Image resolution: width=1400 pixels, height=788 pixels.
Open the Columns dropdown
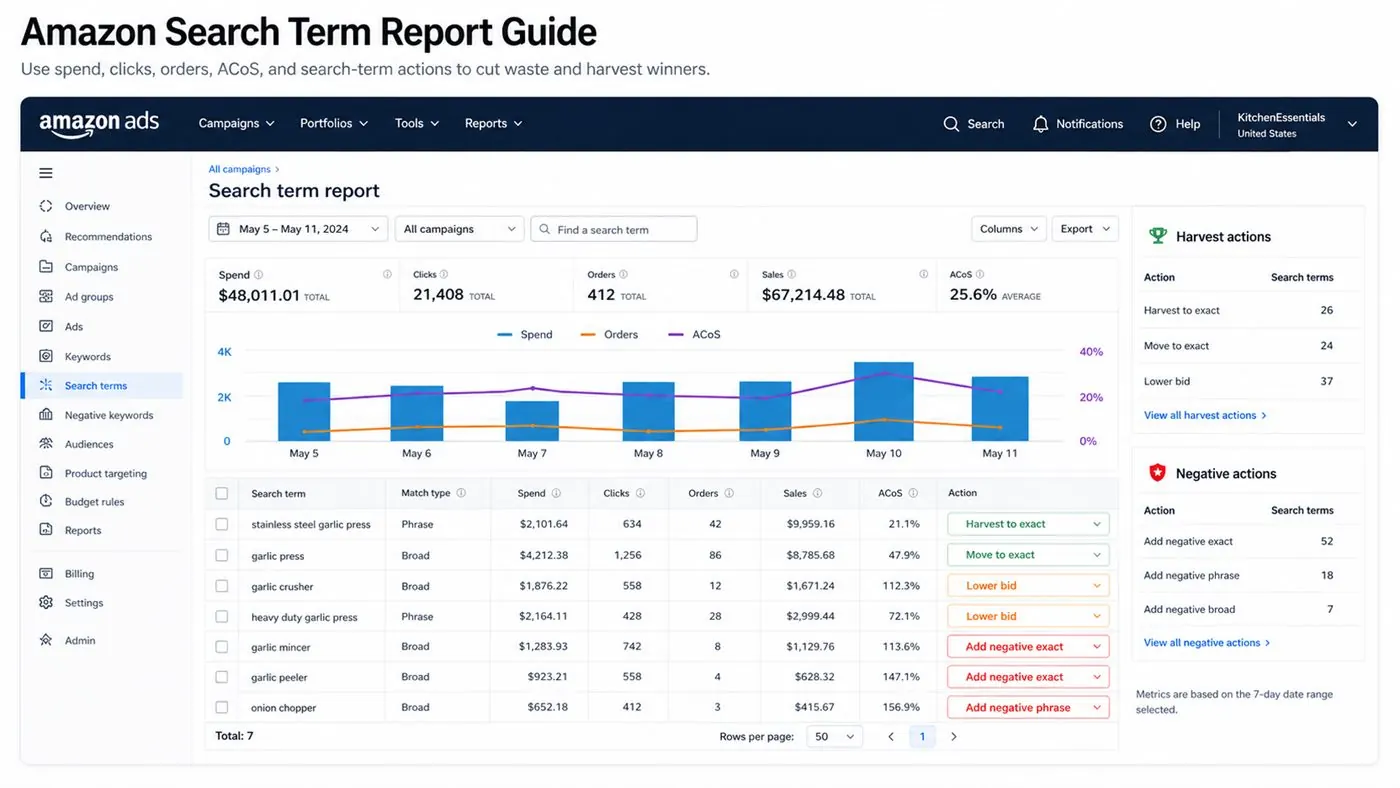tap(1009, 229)
